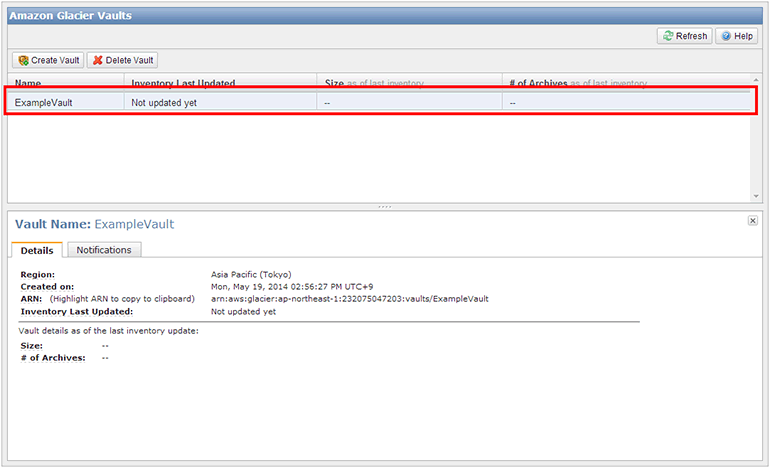The width and height of the screenshot is (770, 468).
Task: Sort by Inventory Last Updated column header
Action: (183, 83)
